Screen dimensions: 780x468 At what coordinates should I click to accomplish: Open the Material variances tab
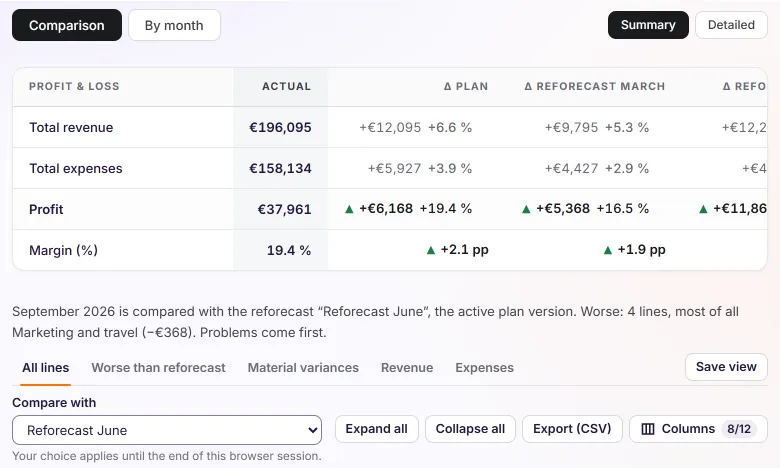click(x=303, y=368)
